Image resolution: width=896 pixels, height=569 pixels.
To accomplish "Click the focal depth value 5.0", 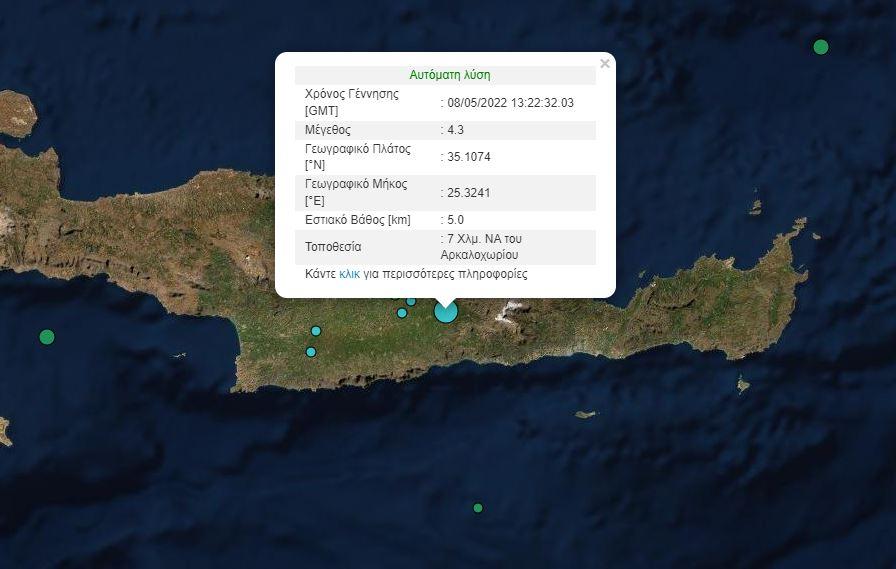I will tap(456, 220).
